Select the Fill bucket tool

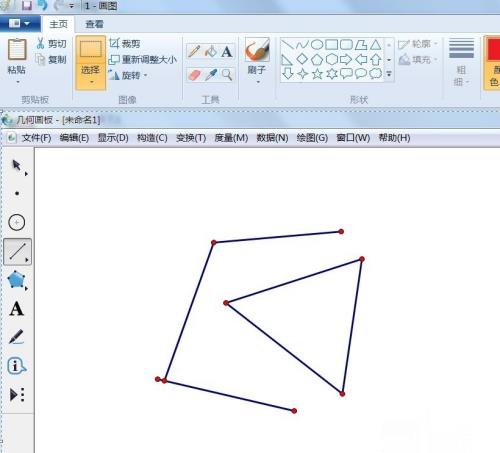210,51
